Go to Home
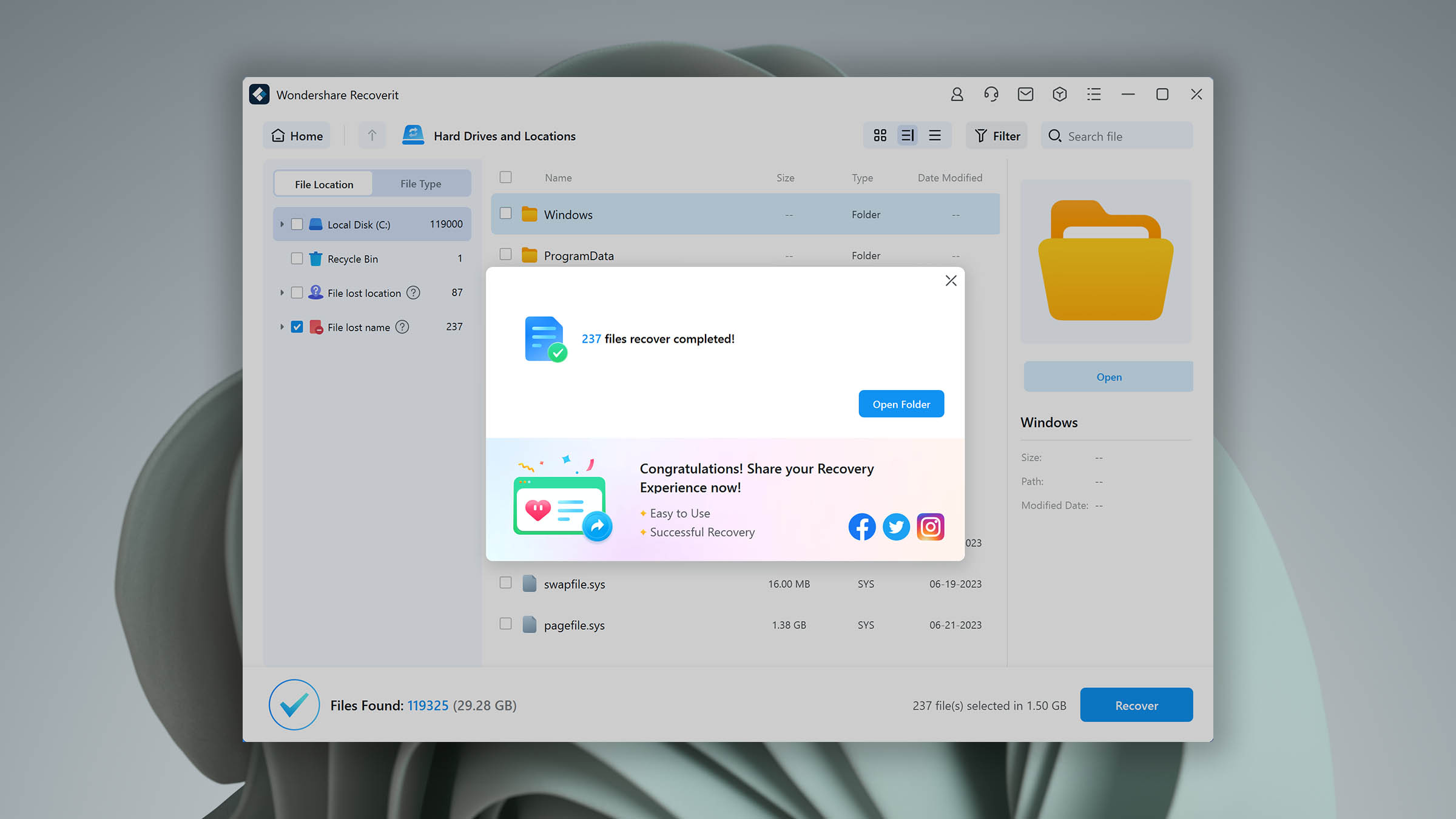This screenshot has height=819, width=1456. [297, 136]
